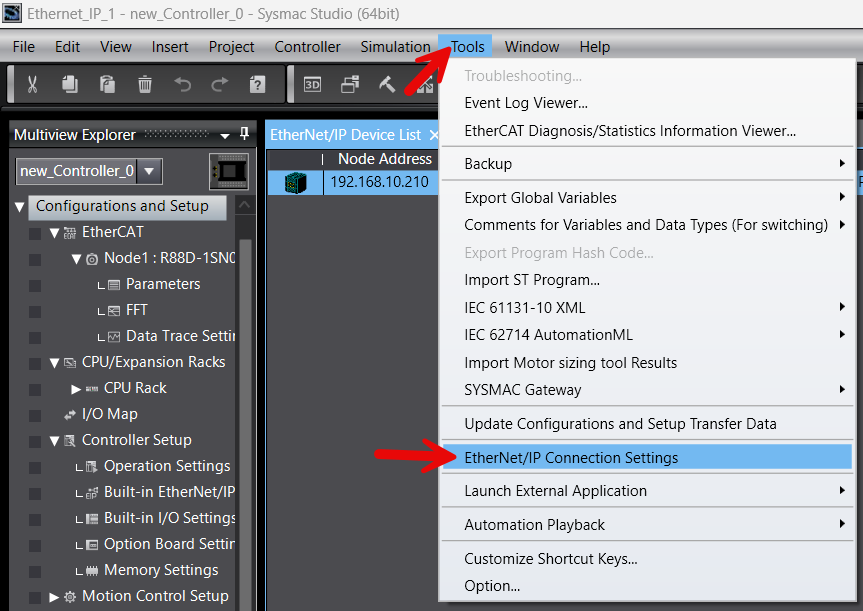Collapse the Controller Setup branch
Screen dimensions: 863x611
coord(54,441)
